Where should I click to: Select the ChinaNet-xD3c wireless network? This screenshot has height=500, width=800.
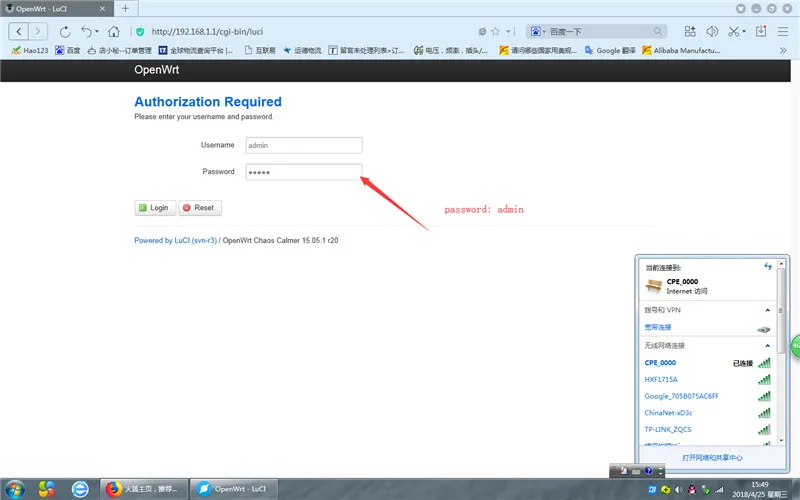point(707,413)
